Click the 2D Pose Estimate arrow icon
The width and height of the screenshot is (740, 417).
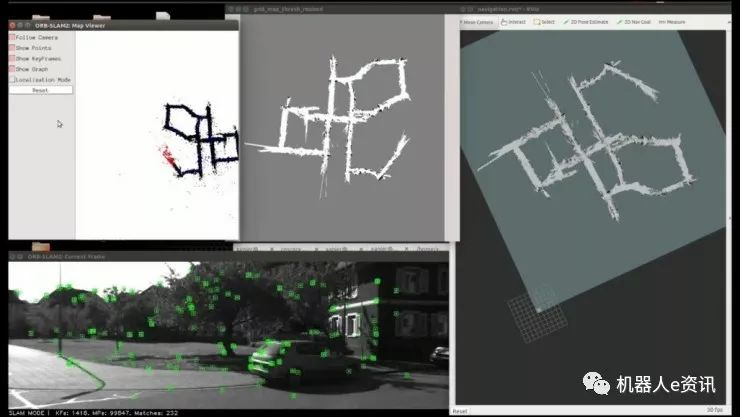coord(566,22)
